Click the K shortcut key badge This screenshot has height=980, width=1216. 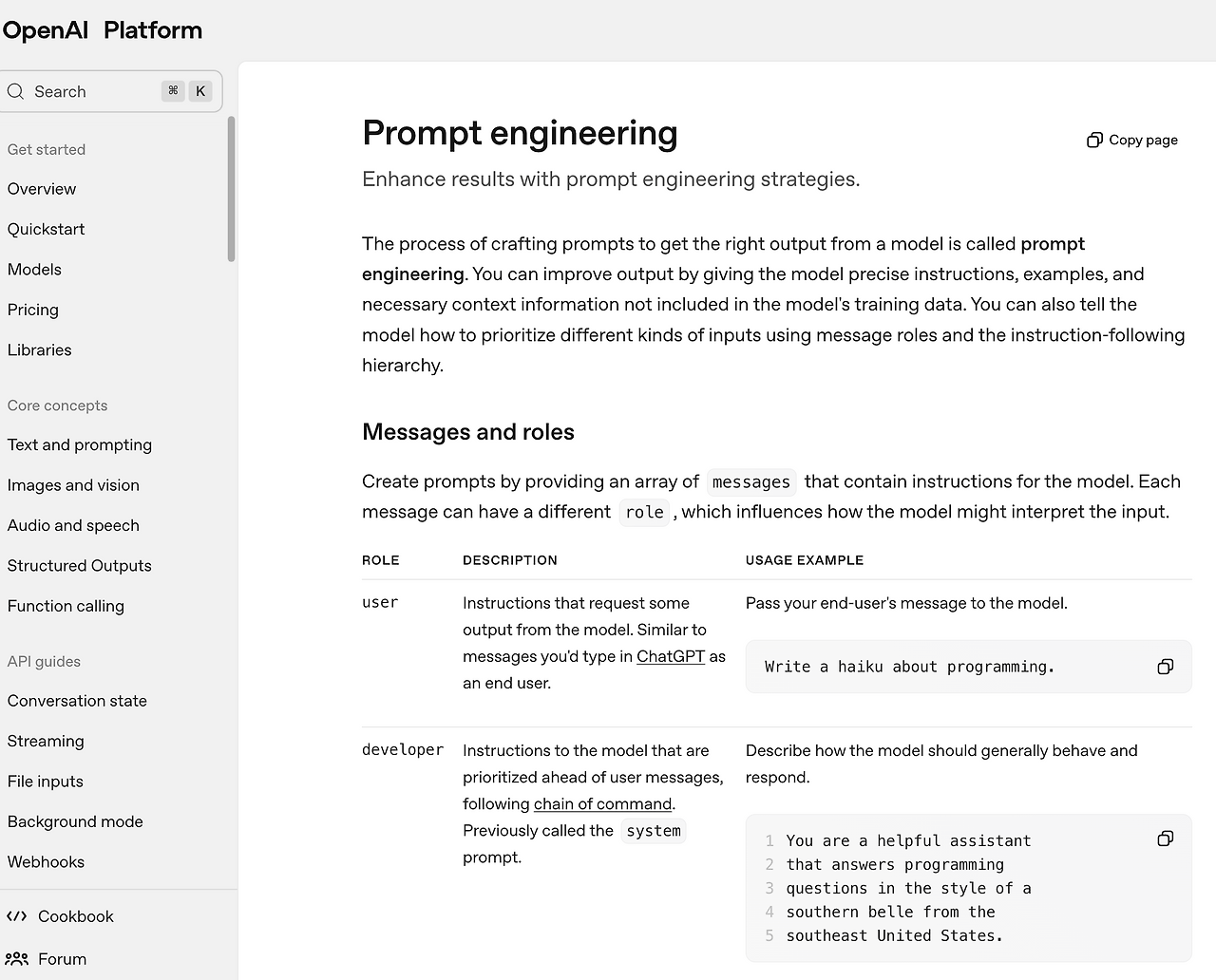point(200,91)
